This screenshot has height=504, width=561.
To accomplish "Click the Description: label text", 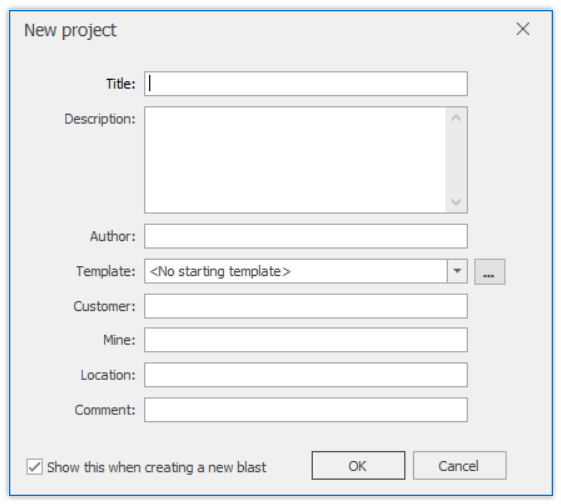I will 100,119.
